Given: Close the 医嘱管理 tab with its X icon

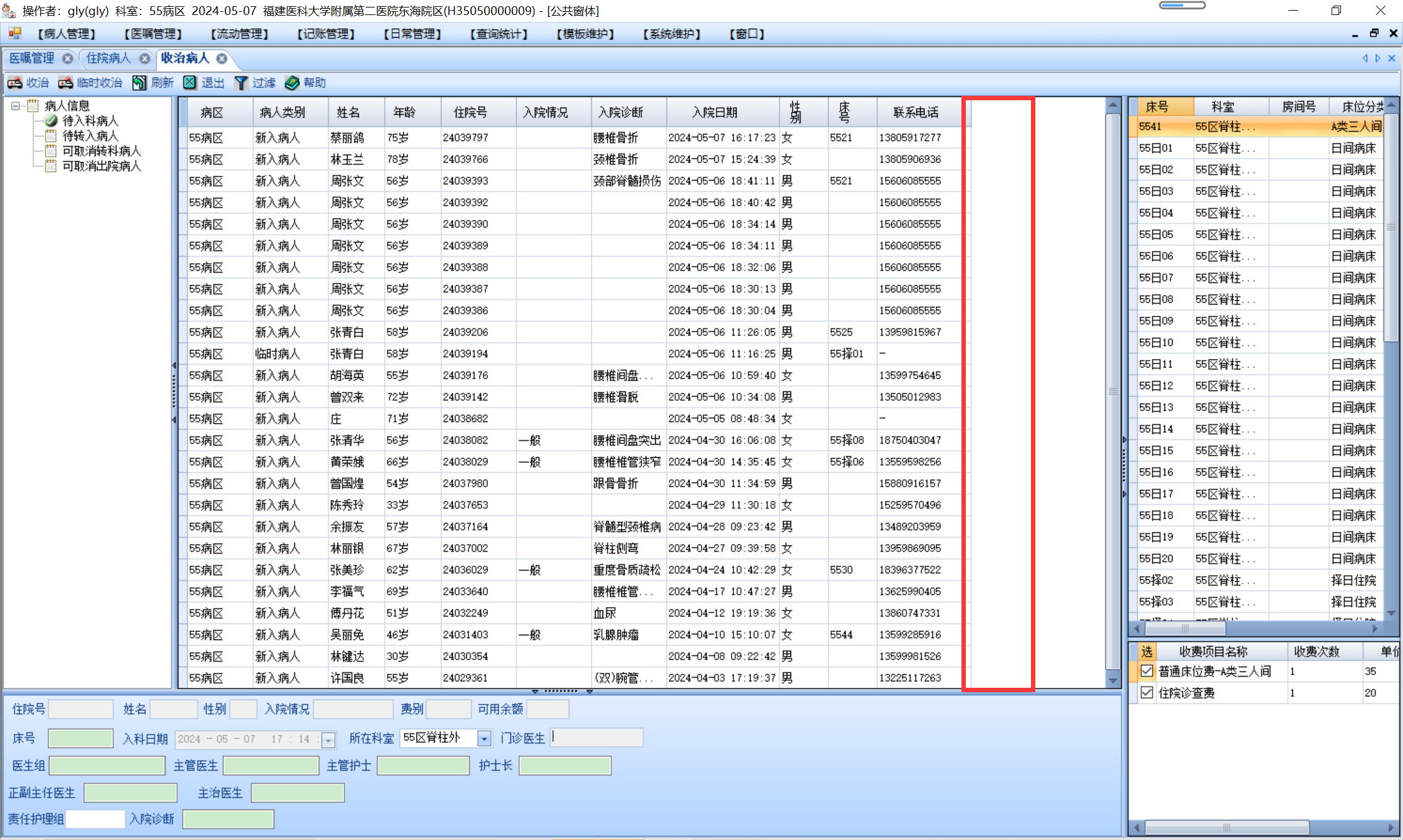Looking at the screenshot, I should [68, 58].
